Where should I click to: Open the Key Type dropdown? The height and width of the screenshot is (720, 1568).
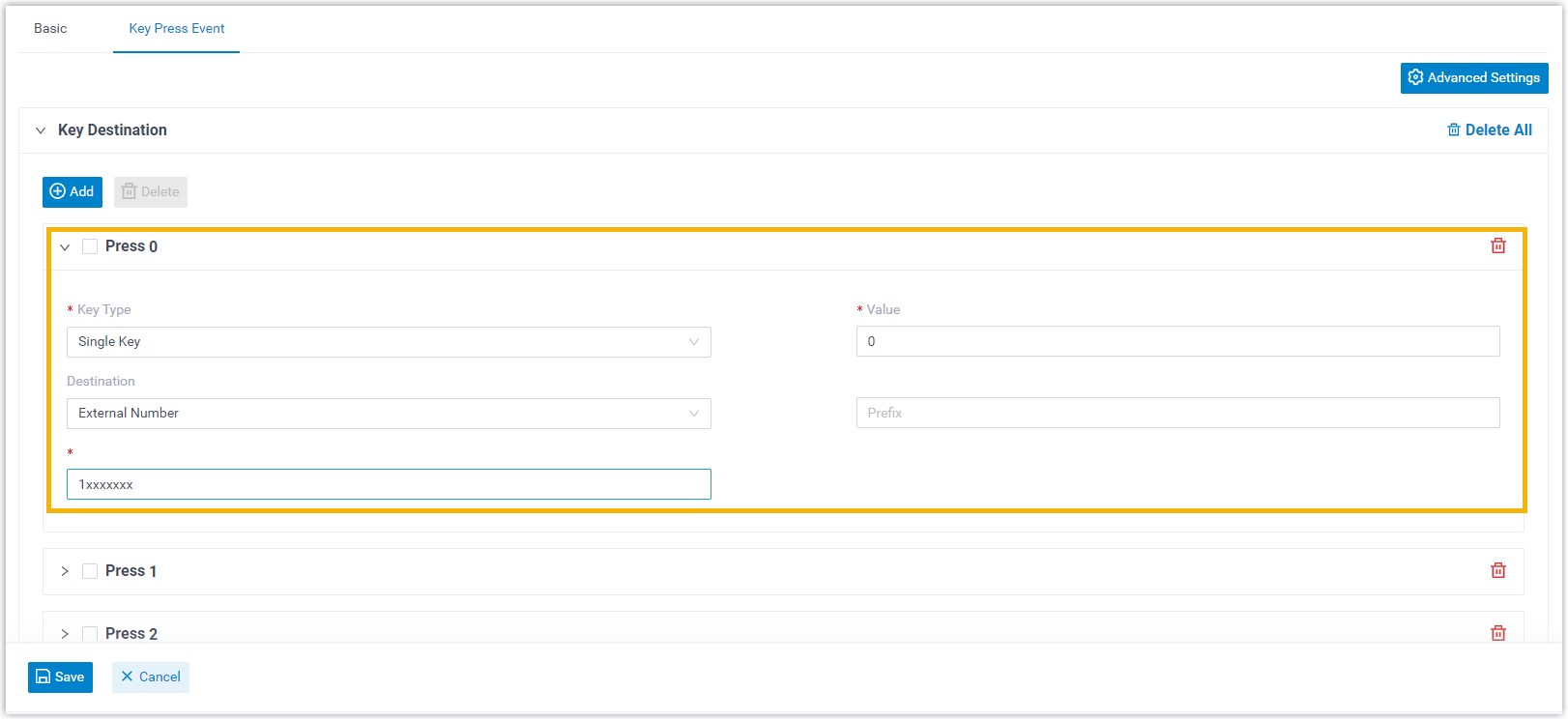pos(389,342)
